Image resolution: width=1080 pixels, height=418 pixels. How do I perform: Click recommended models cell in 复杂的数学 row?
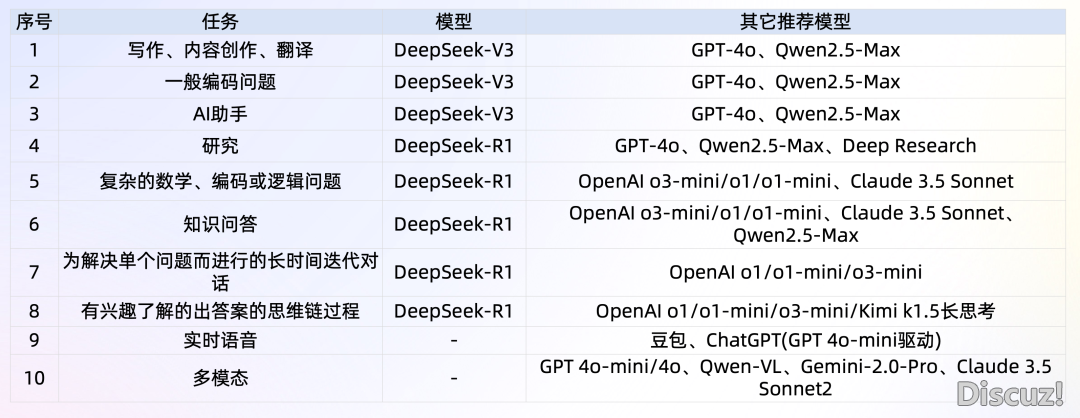pyautogui.click(x=796, y=181)
